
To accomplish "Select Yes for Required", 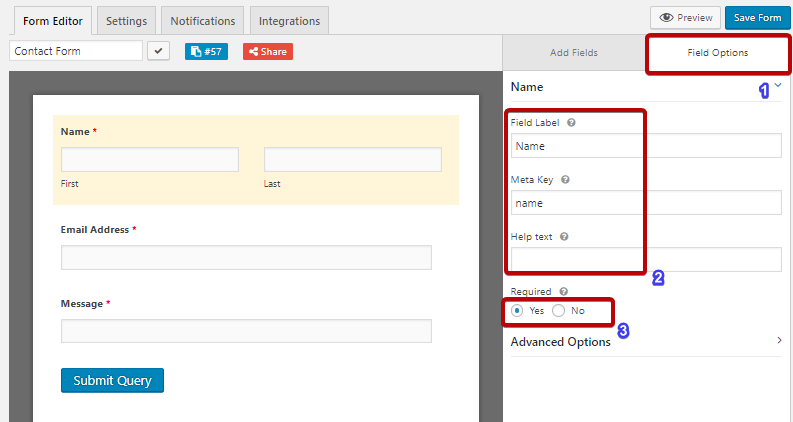I will 517,311.
